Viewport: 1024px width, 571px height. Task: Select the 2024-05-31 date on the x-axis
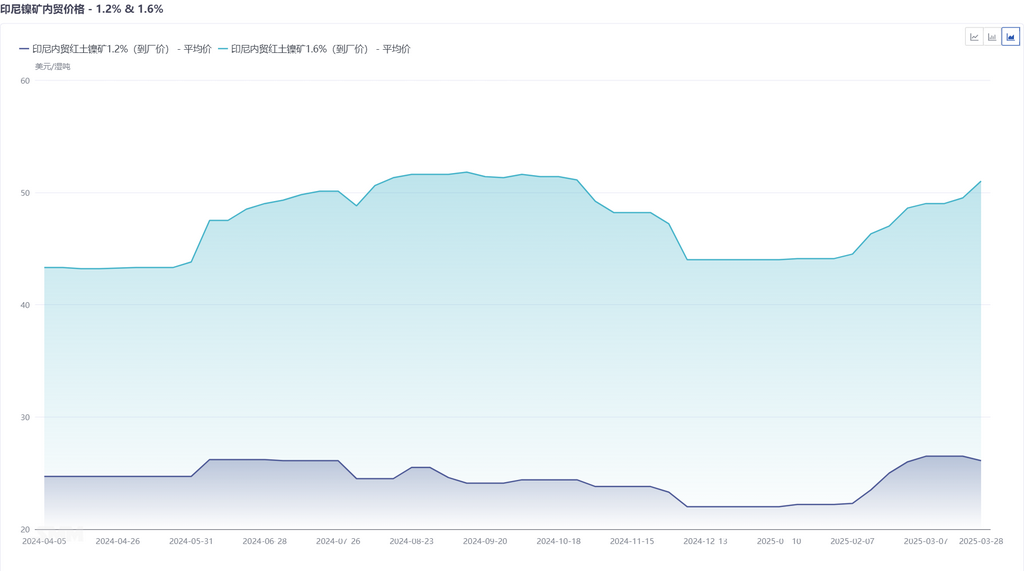pos(192,541)
